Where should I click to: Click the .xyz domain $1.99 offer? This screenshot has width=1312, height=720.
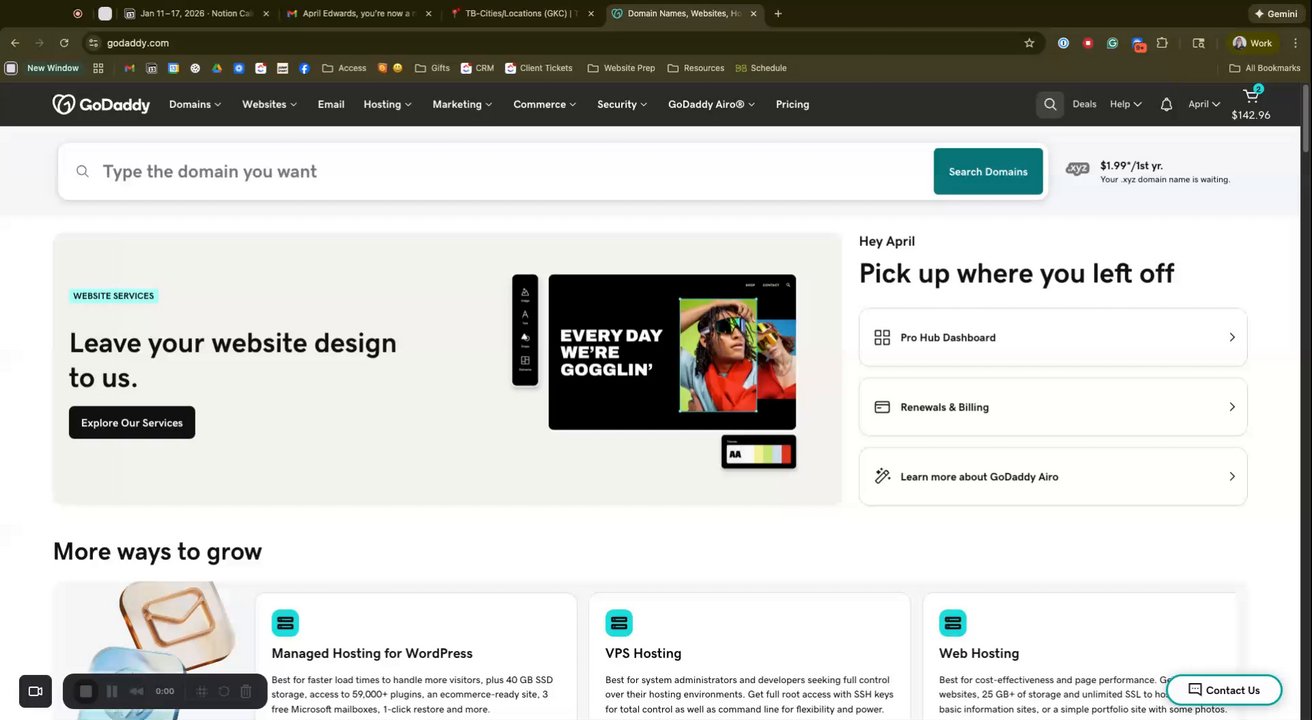click(1148, 172)
